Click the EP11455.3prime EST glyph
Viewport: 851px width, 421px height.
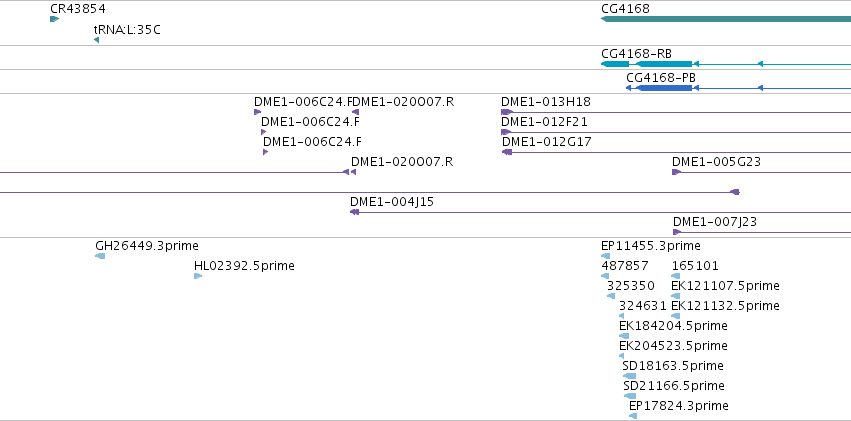click(x=606, y=256)
